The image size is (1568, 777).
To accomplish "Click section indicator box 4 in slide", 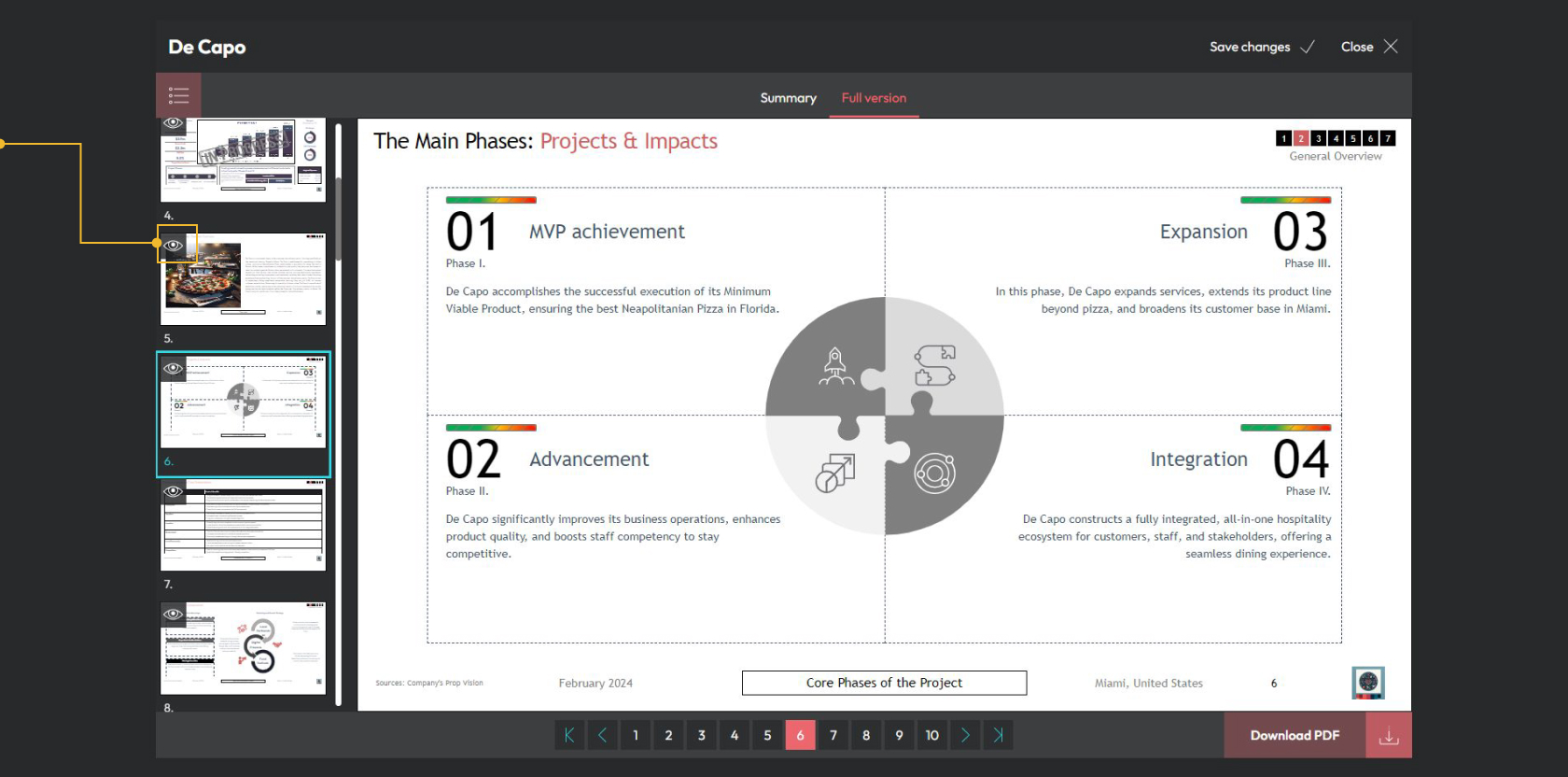I will click(x=1336, y=138).
